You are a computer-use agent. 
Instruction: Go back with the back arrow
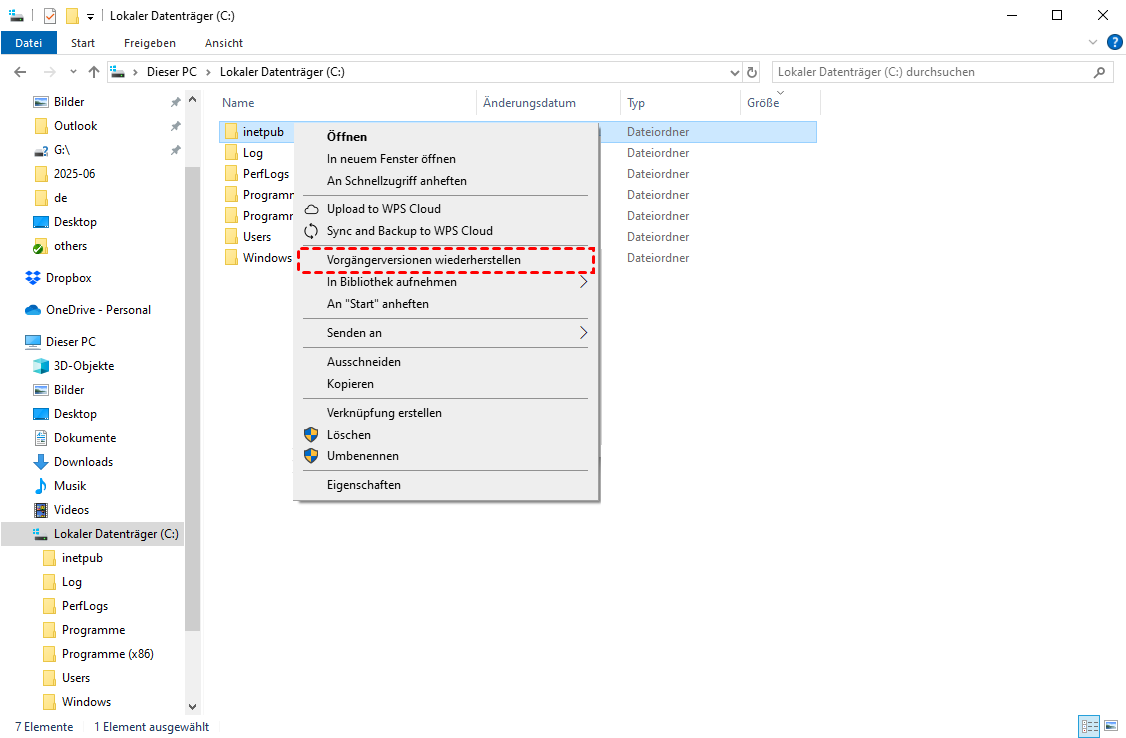pos(20,72)
